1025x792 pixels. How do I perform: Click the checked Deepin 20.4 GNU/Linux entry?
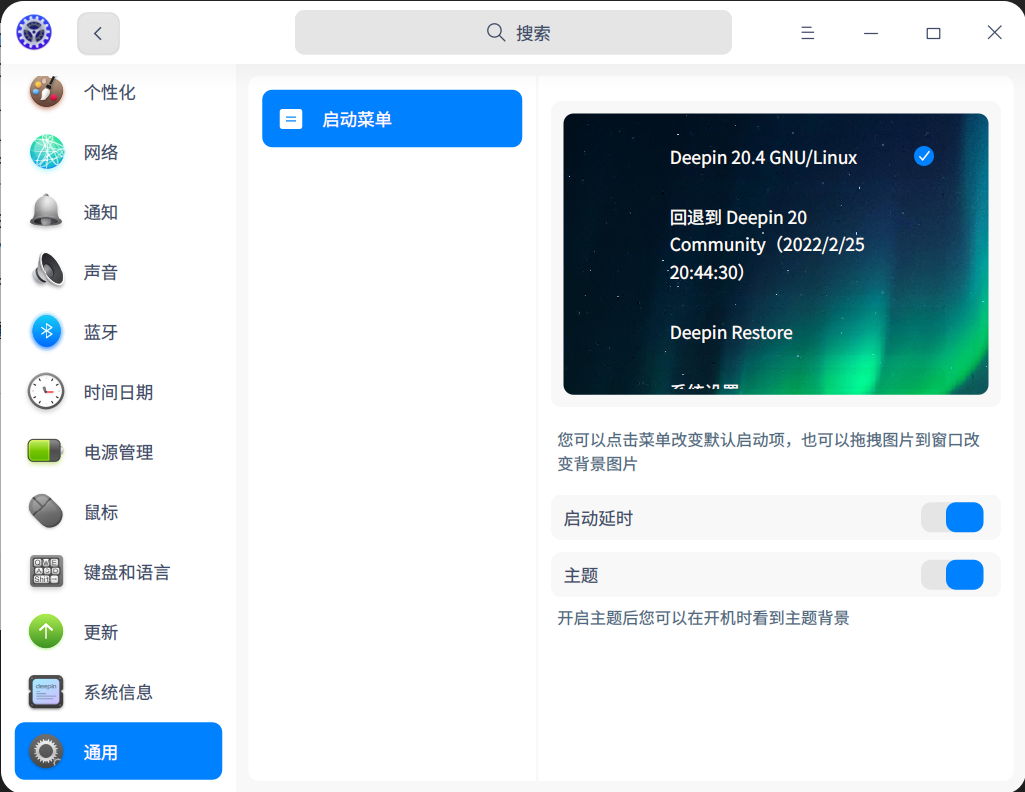pos(763,157)
